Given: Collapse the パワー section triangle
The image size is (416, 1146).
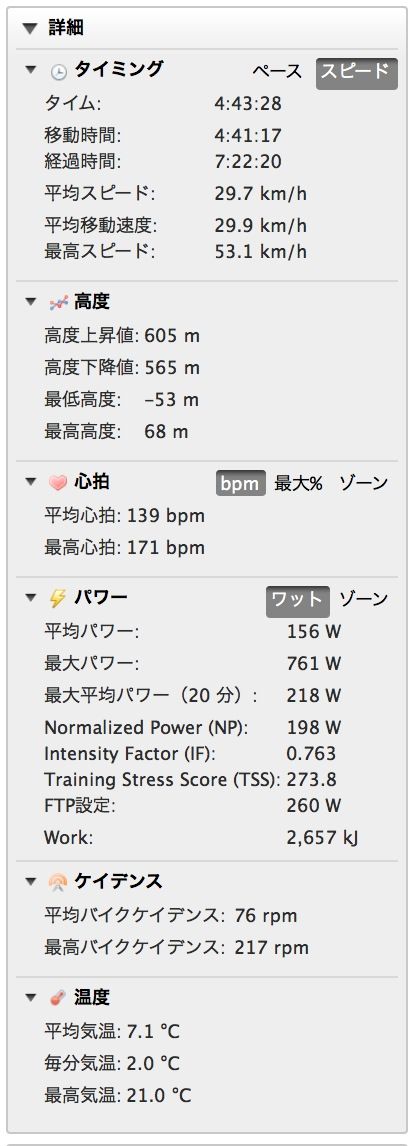Looking at the screenshot, I should (x=31, y=597).
